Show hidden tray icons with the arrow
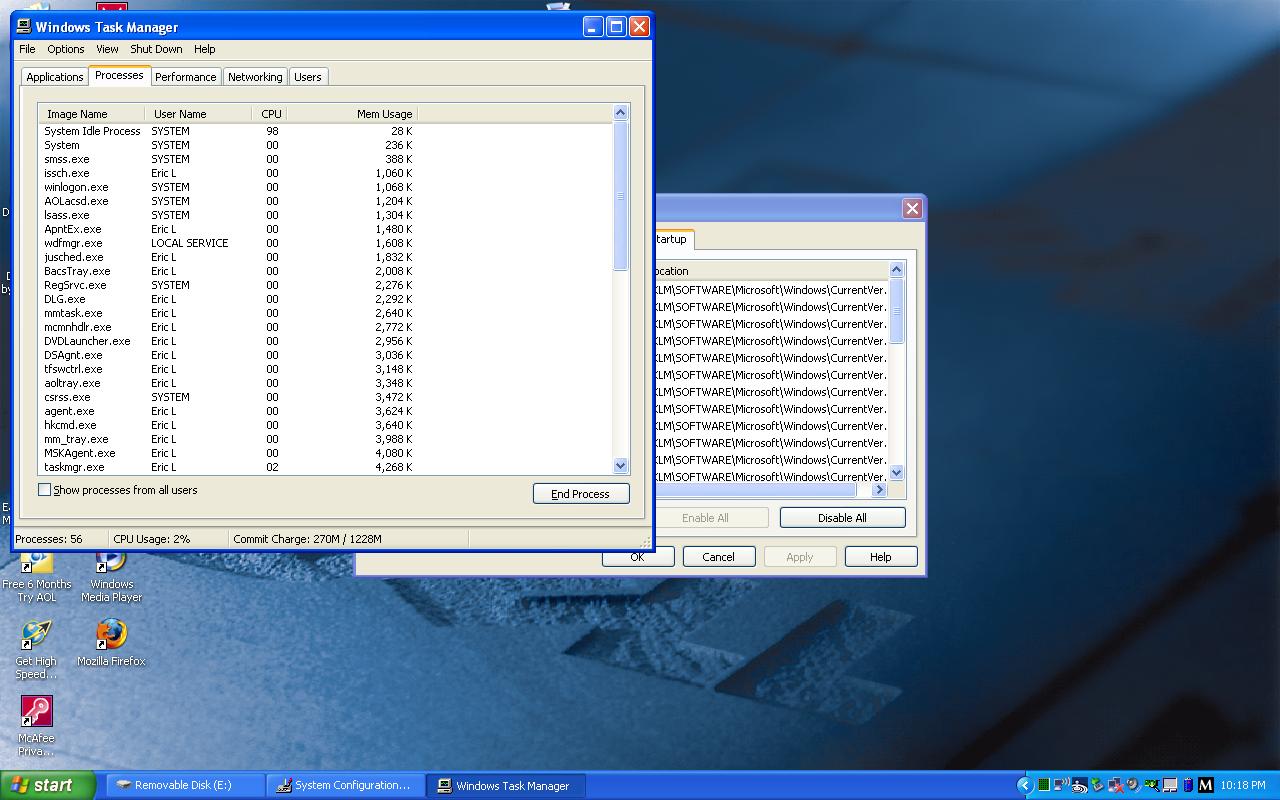This screenshot has height=800, width=1280. pos(1025,785)
